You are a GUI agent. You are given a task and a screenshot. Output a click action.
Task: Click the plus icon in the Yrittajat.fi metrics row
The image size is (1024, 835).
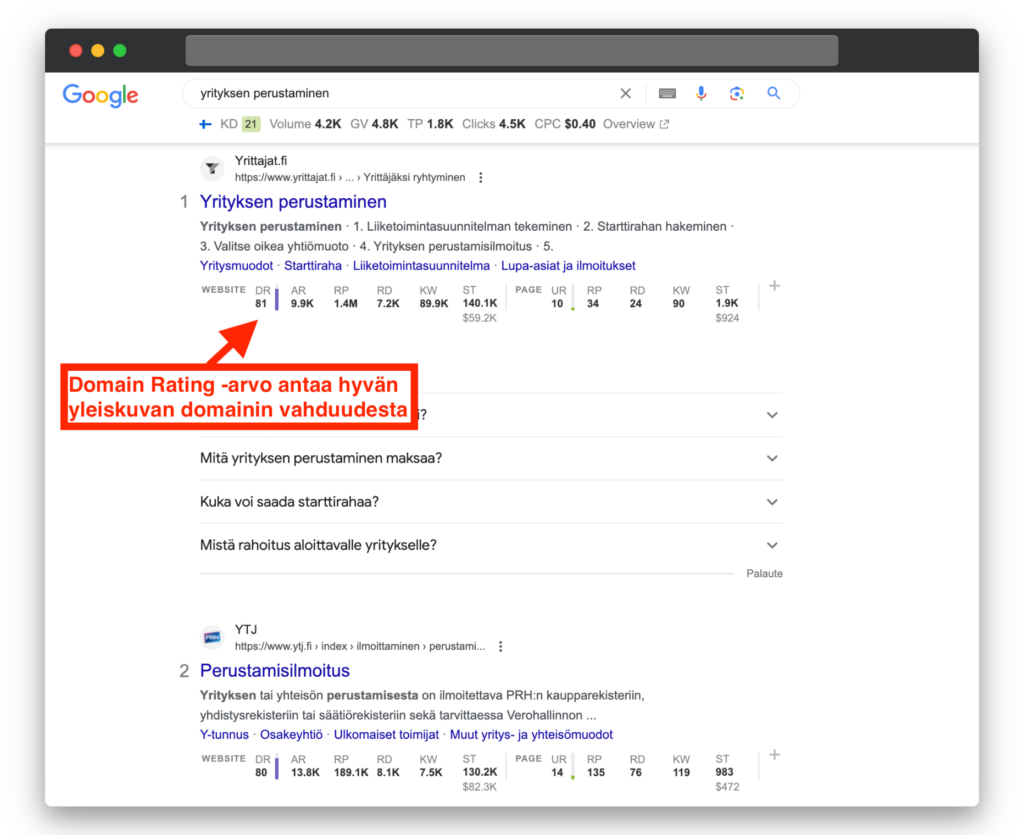[775, 286]
